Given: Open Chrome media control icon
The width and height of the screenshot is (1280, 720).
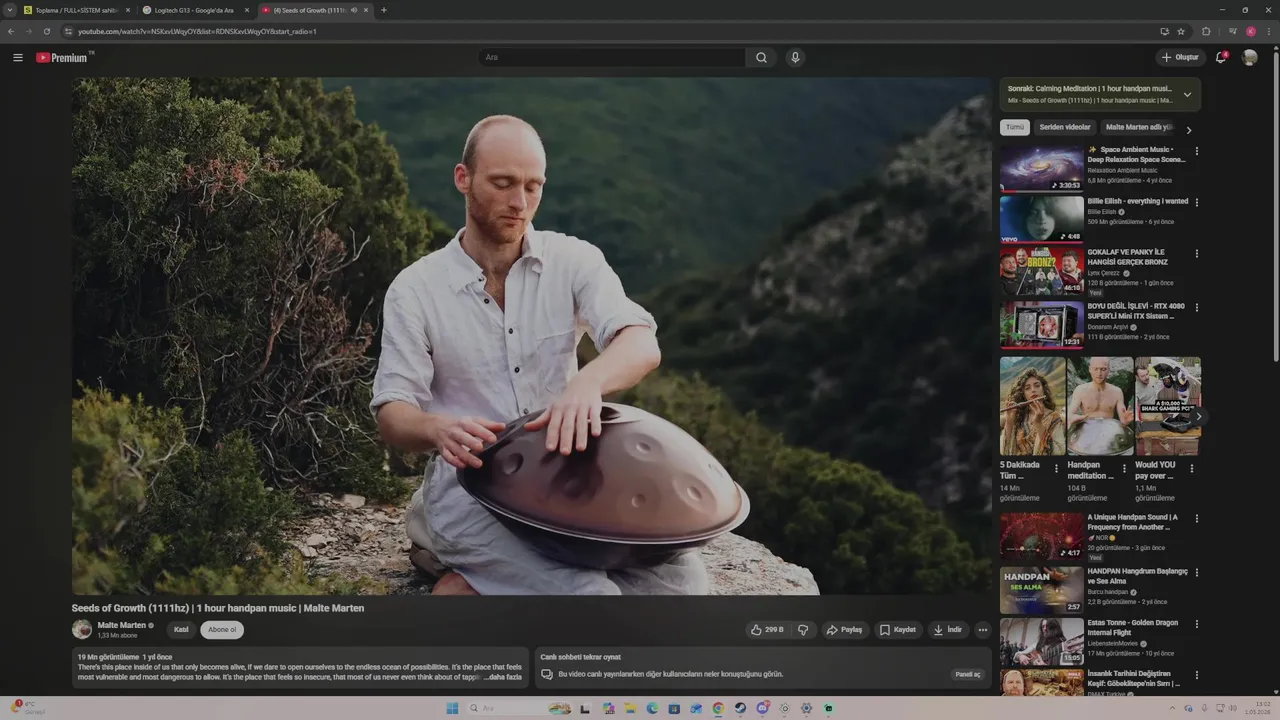Looking at the screenshot, I should pyautogui.click(x=1232, y=31).
